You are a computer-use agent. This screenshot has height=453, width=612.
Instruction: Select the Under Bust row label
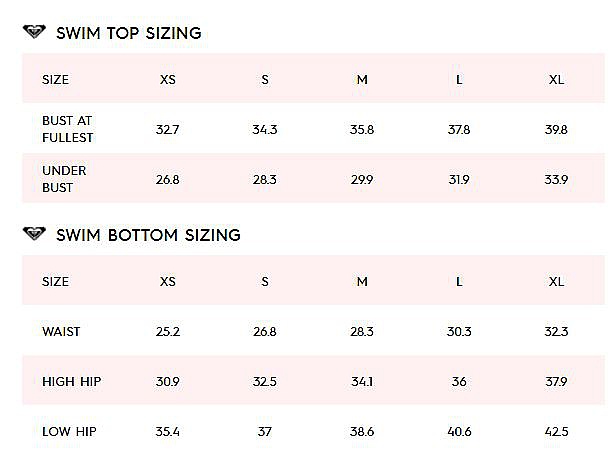click(64, 179)
